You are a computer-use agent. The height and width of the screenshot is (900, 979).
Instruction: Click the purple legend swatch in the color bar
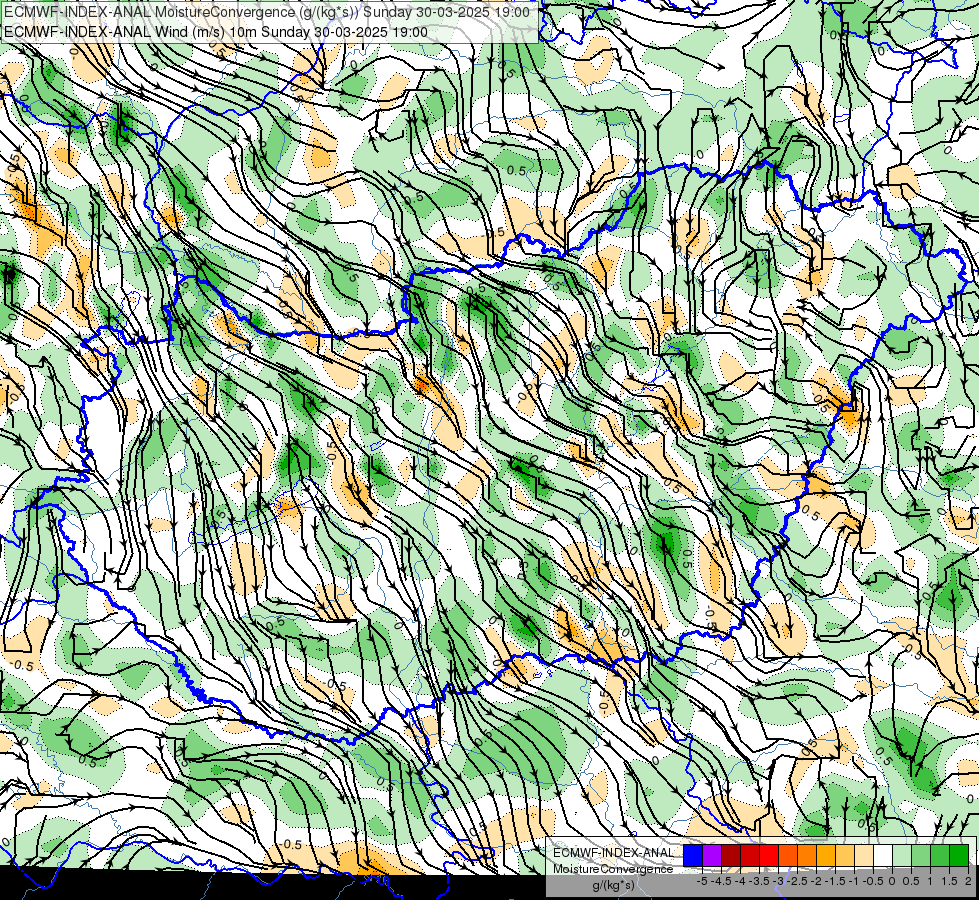pyautogui.click(x=712, y=856)
